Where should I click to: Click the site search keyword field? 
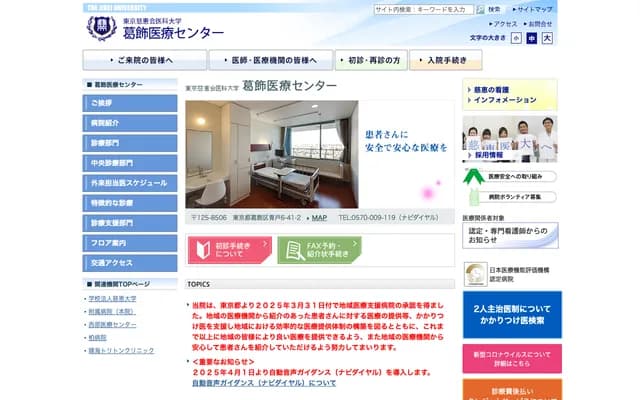(x=424, y=9)
